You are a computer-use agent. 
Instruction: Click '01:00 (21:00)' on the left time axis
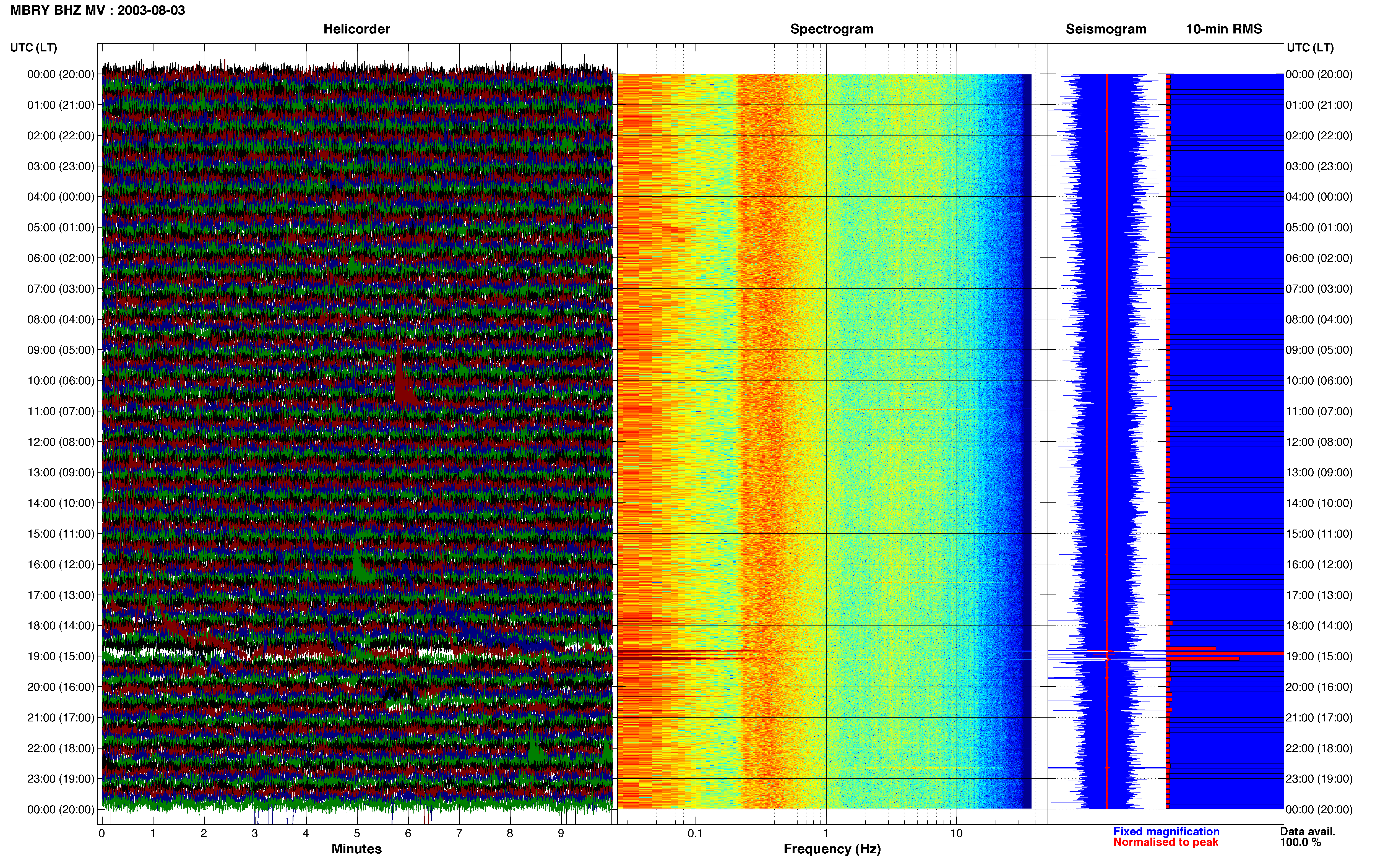point(61,105)
